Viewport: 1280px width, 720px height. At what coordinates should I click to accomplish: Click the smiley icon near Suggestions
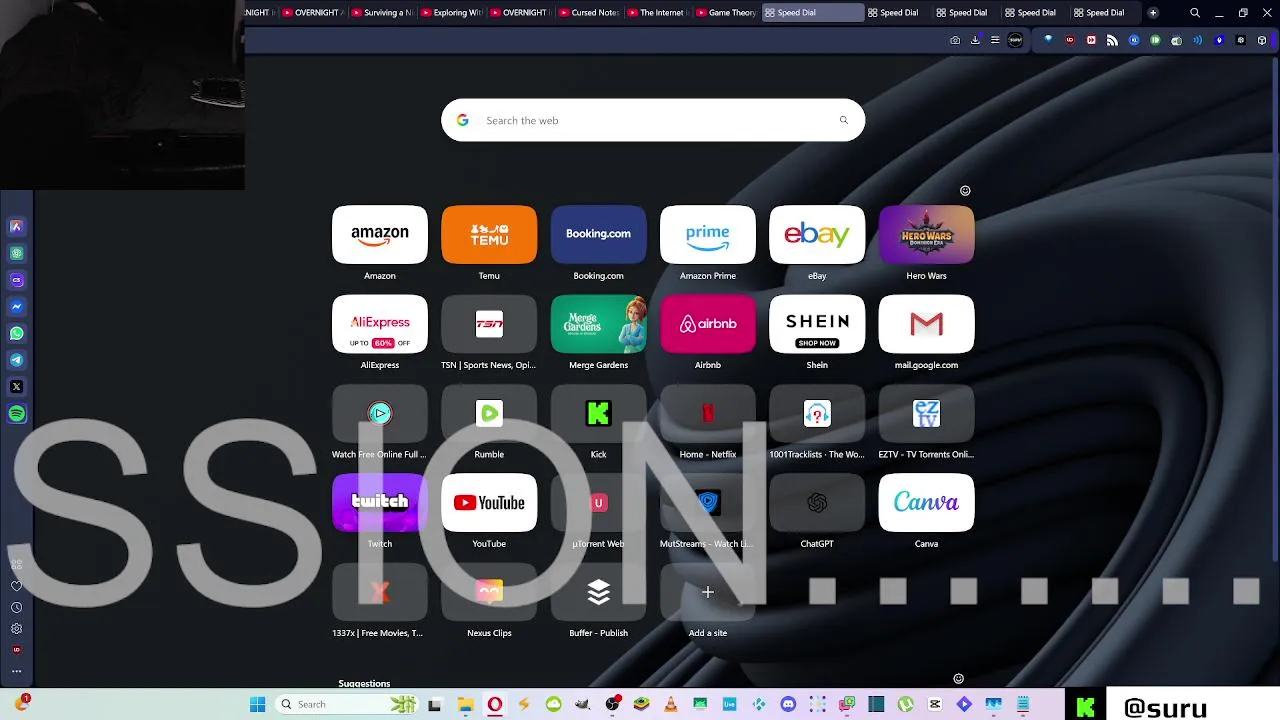point(958,679)
